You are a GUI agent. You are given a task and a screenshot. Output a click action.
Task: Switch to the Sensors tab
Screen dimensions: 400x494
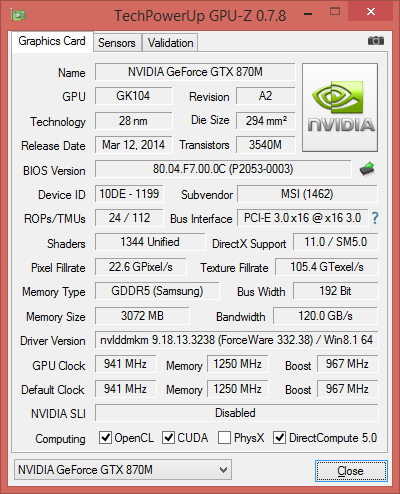[117, 43]
